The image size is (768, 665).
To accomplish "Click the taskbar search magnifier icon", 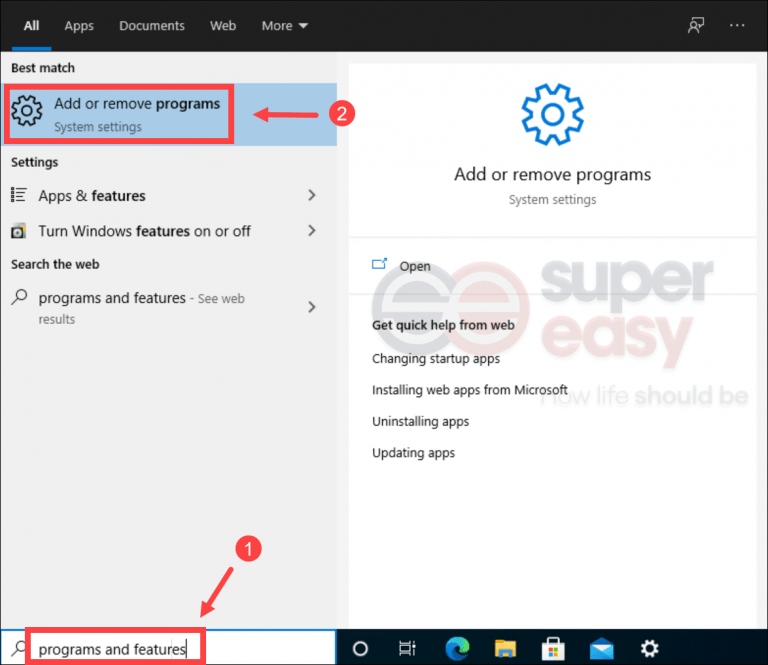I will point(19,648).
